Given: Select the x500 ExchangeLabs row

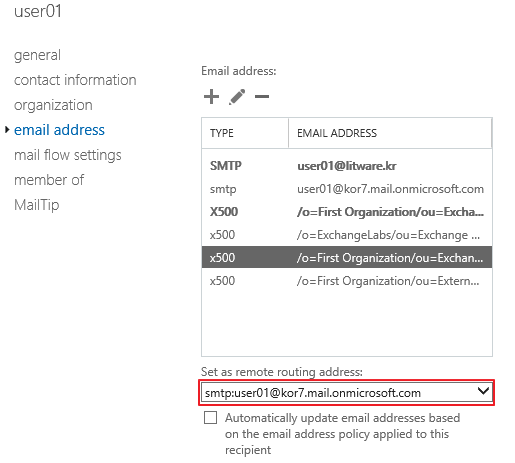Looking at the screenshot, I should coord(347,235).
